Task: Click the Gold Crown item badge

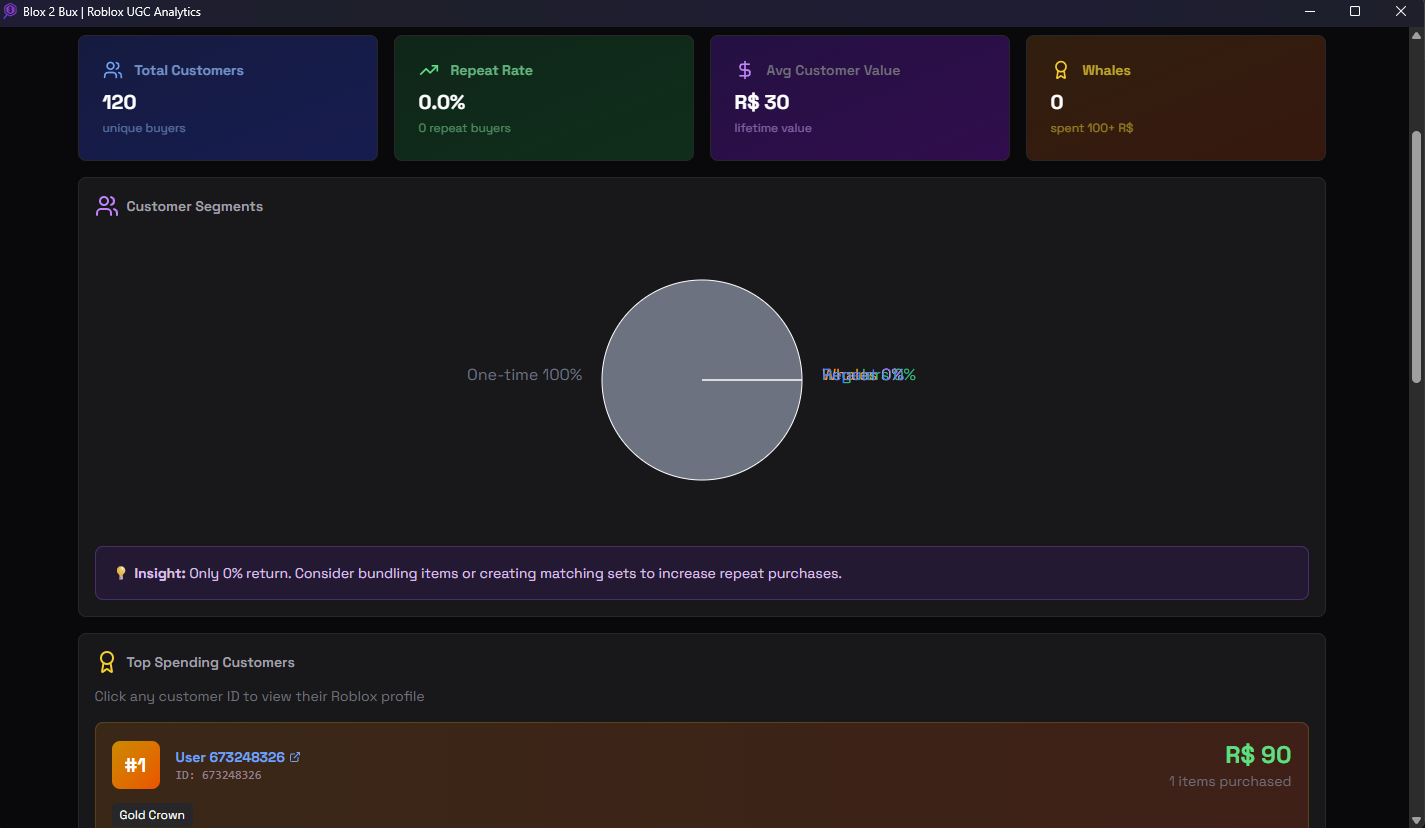Action: click(x=152, y=815)
